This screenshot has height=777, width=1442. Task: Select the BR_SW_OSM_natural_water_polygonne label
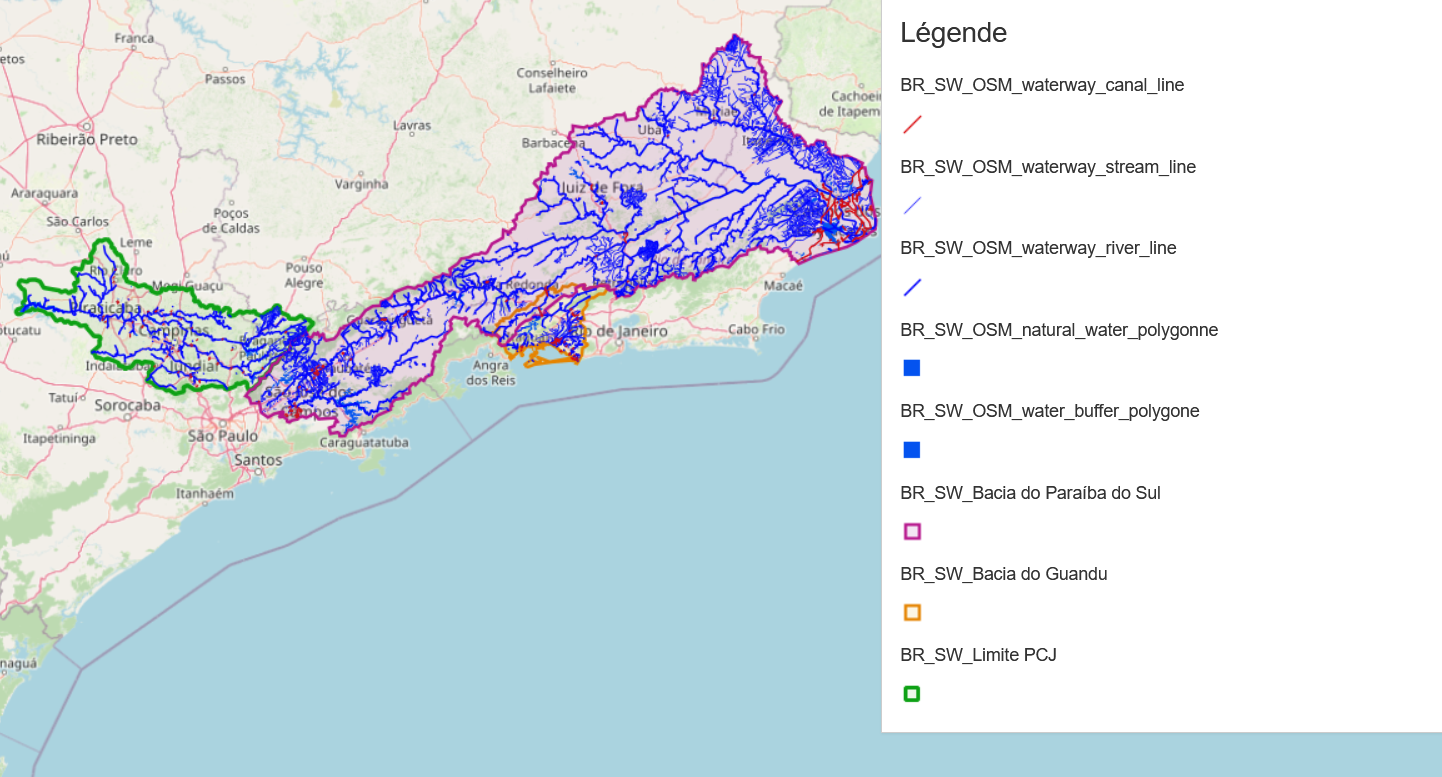(x=1059, y=330)
